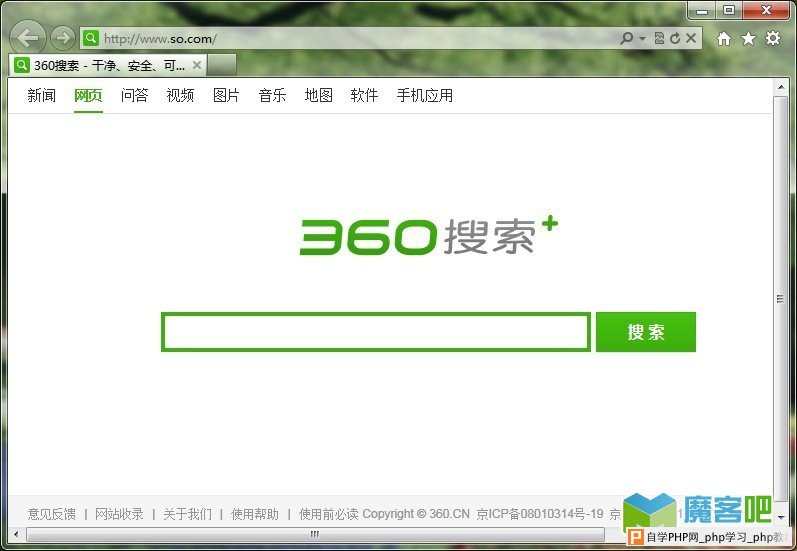Open the 手机应用 category
The width and height of the screenshot is (797, 551).
[424, 95]
